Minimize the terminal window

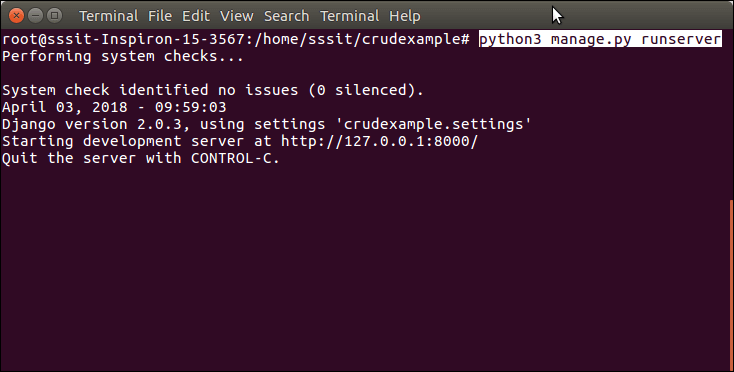tap(36, 15)
